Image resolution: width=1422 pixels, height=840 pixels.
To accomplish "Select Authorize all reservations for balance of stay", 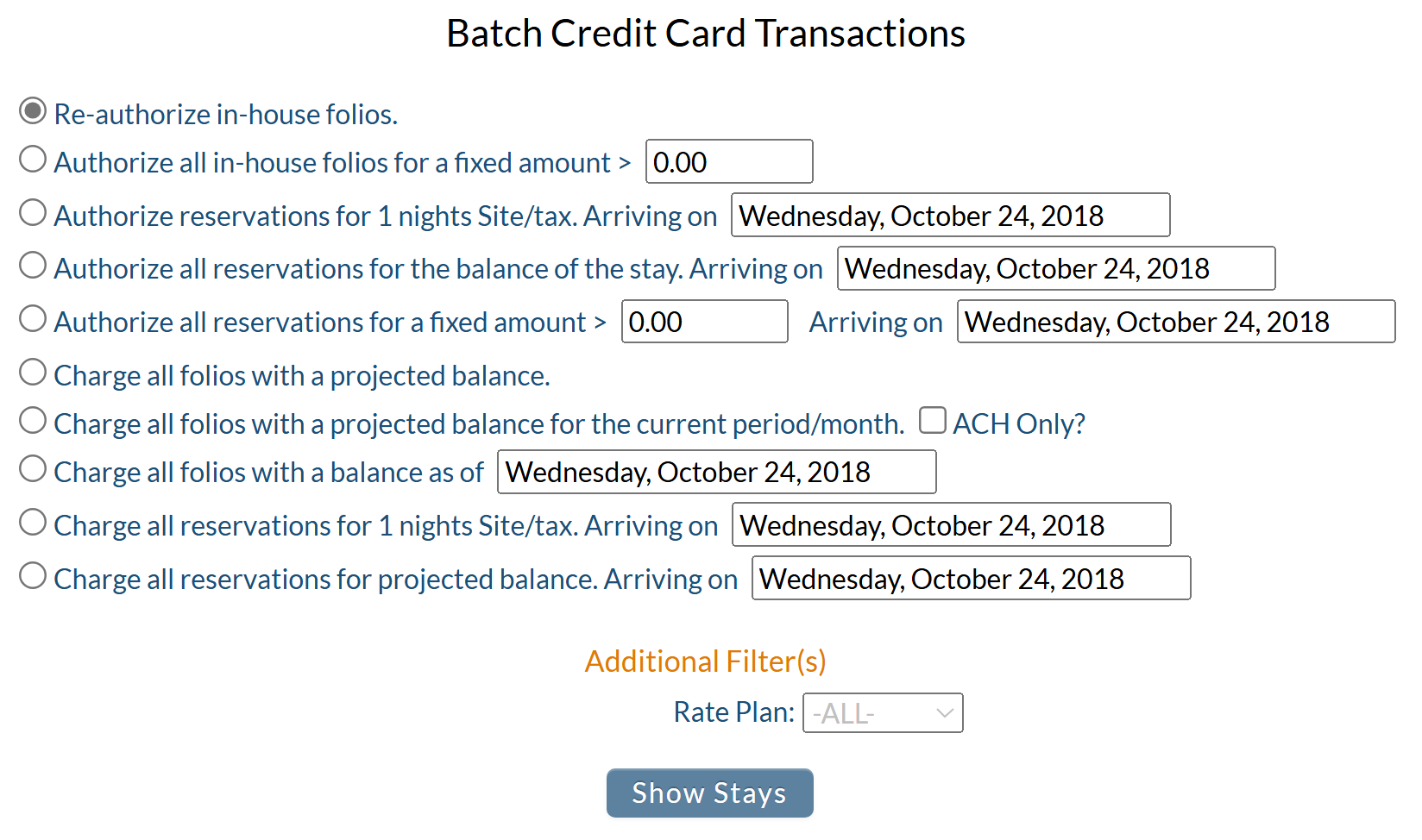I will (33, 265).
